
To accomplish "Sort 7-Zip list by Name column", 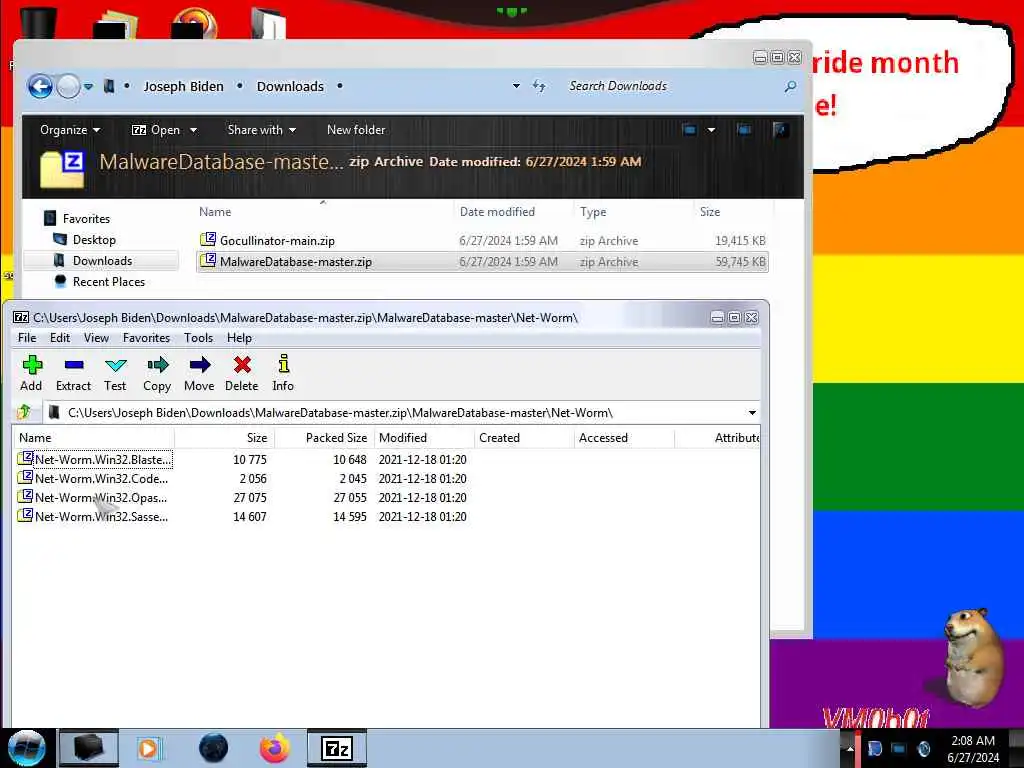I will (93, 438).
